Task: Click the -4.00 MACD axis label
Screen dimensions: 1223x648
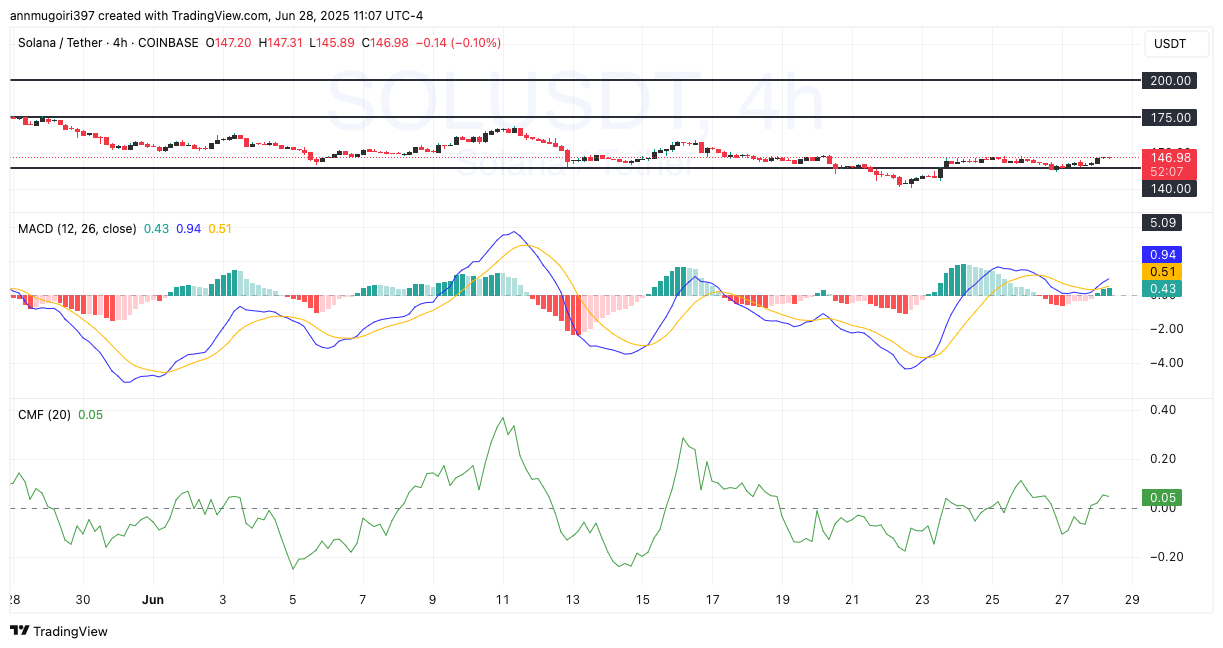Action: [x=1165, y=362]
